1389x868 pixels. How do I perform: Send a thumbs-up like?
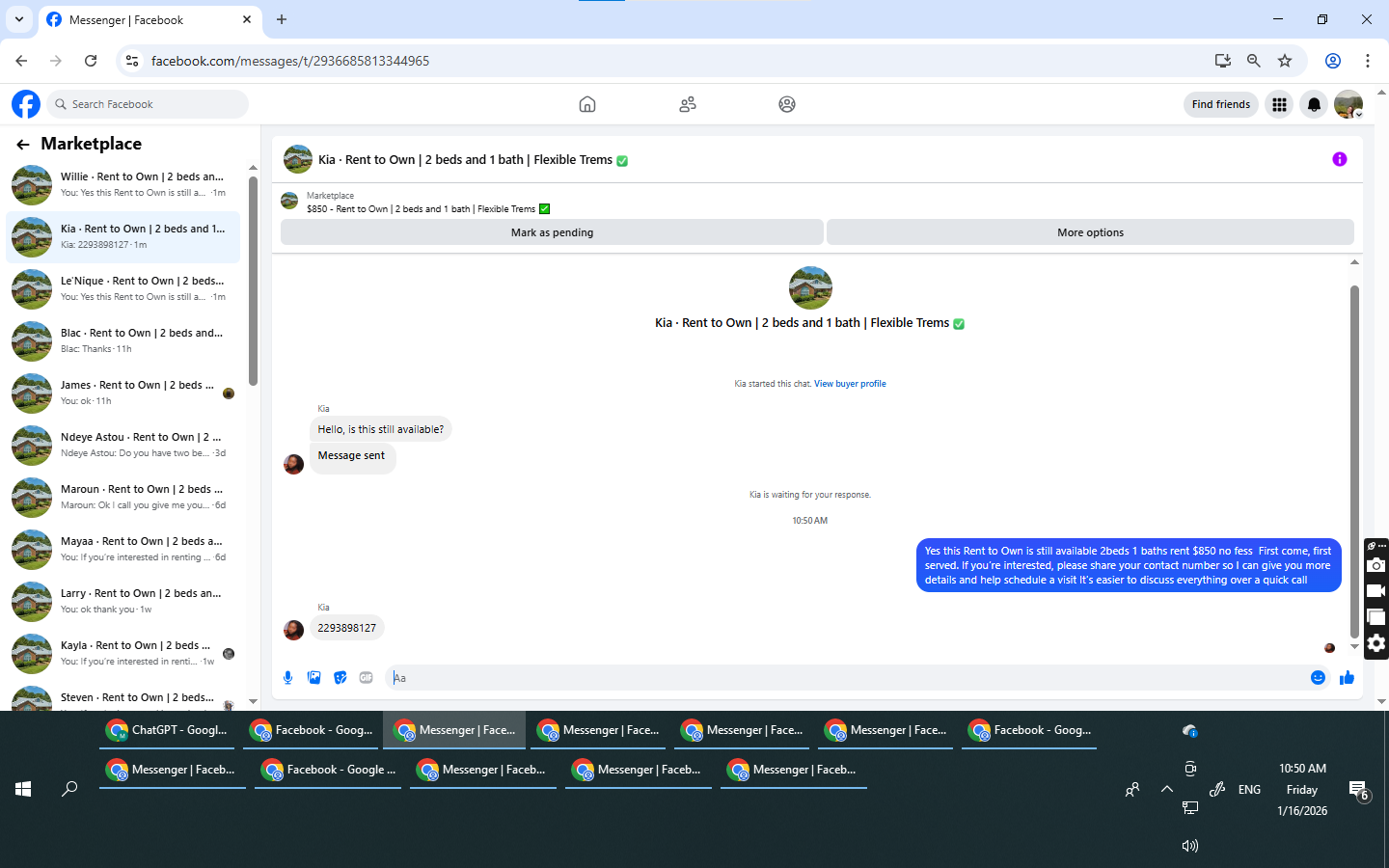(x=1347, y=678)
